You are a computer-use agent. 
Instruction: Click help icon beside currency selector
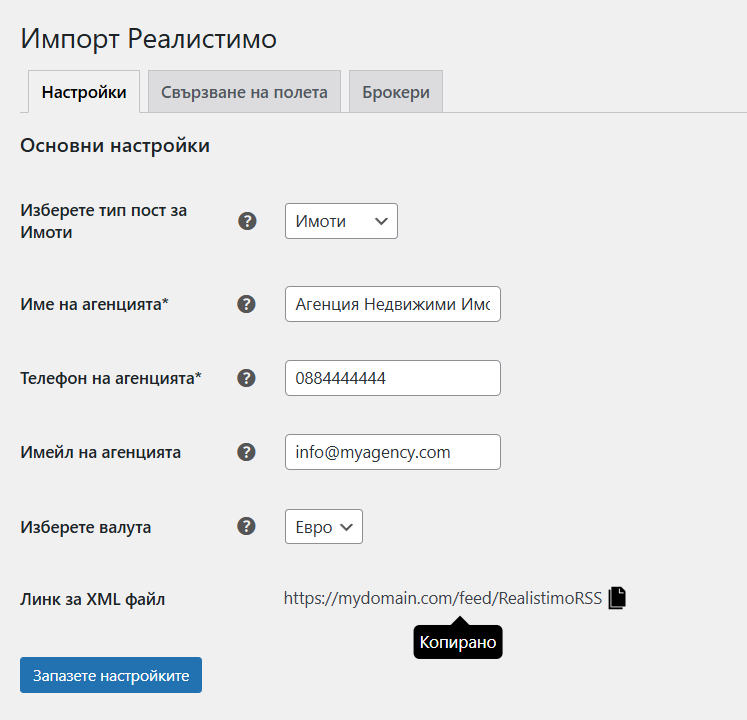247,526
